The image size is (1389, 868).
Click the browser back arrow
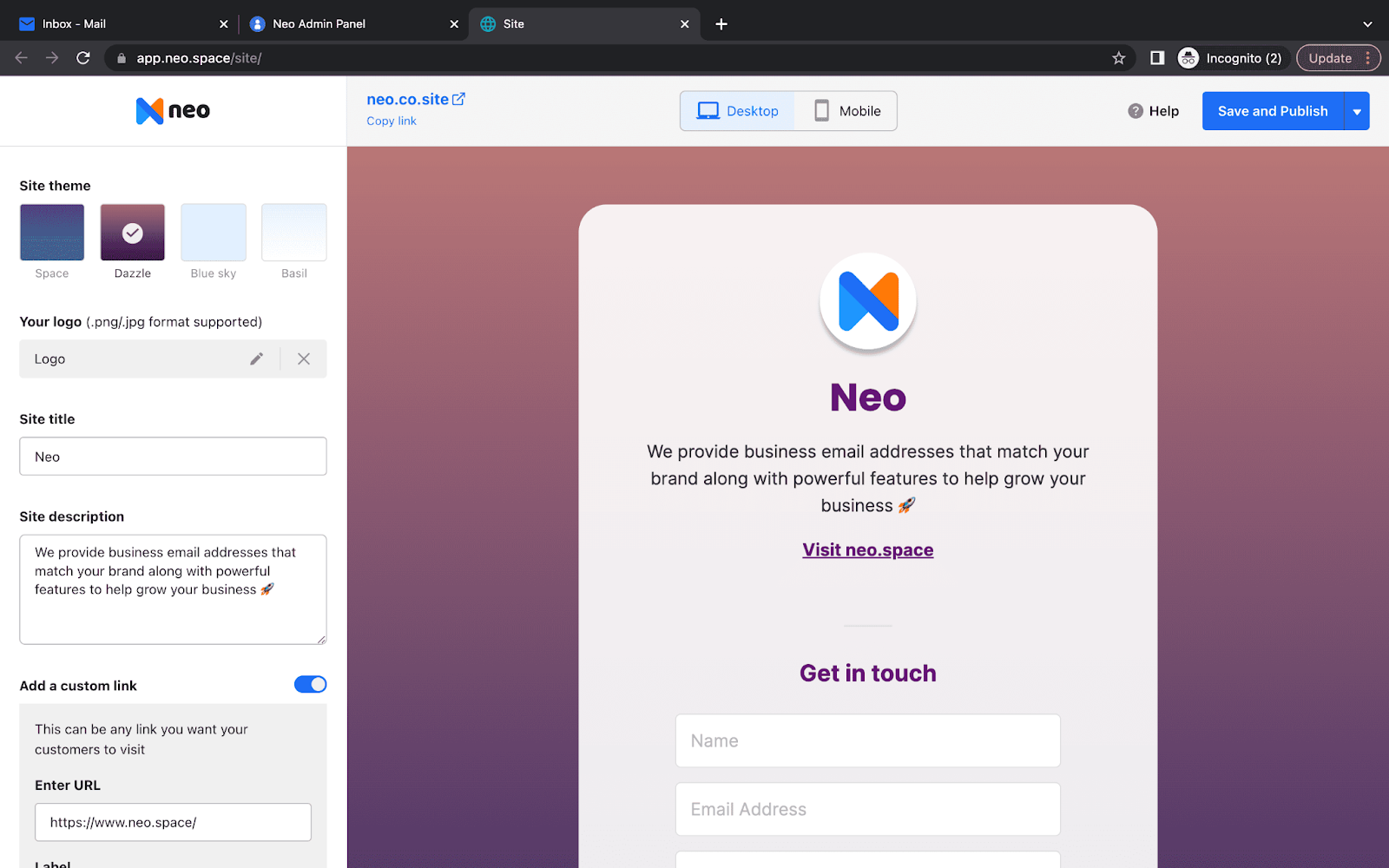(x=22, y=58)
